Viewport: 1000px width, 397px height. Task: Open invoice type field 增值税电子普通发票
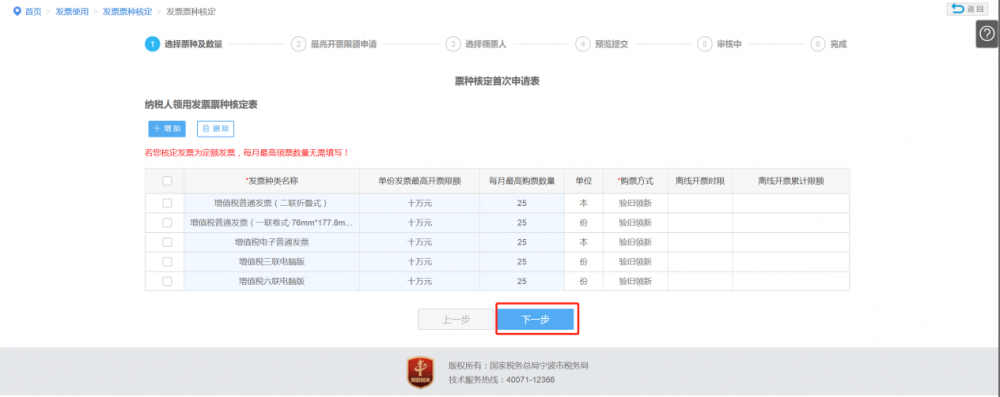[272, 243]
